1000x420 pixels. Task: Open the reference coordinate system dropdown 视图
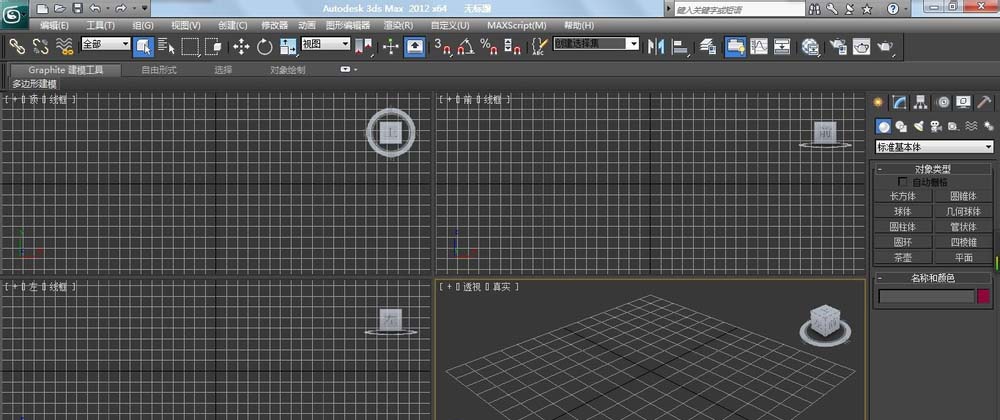(325, 44)
